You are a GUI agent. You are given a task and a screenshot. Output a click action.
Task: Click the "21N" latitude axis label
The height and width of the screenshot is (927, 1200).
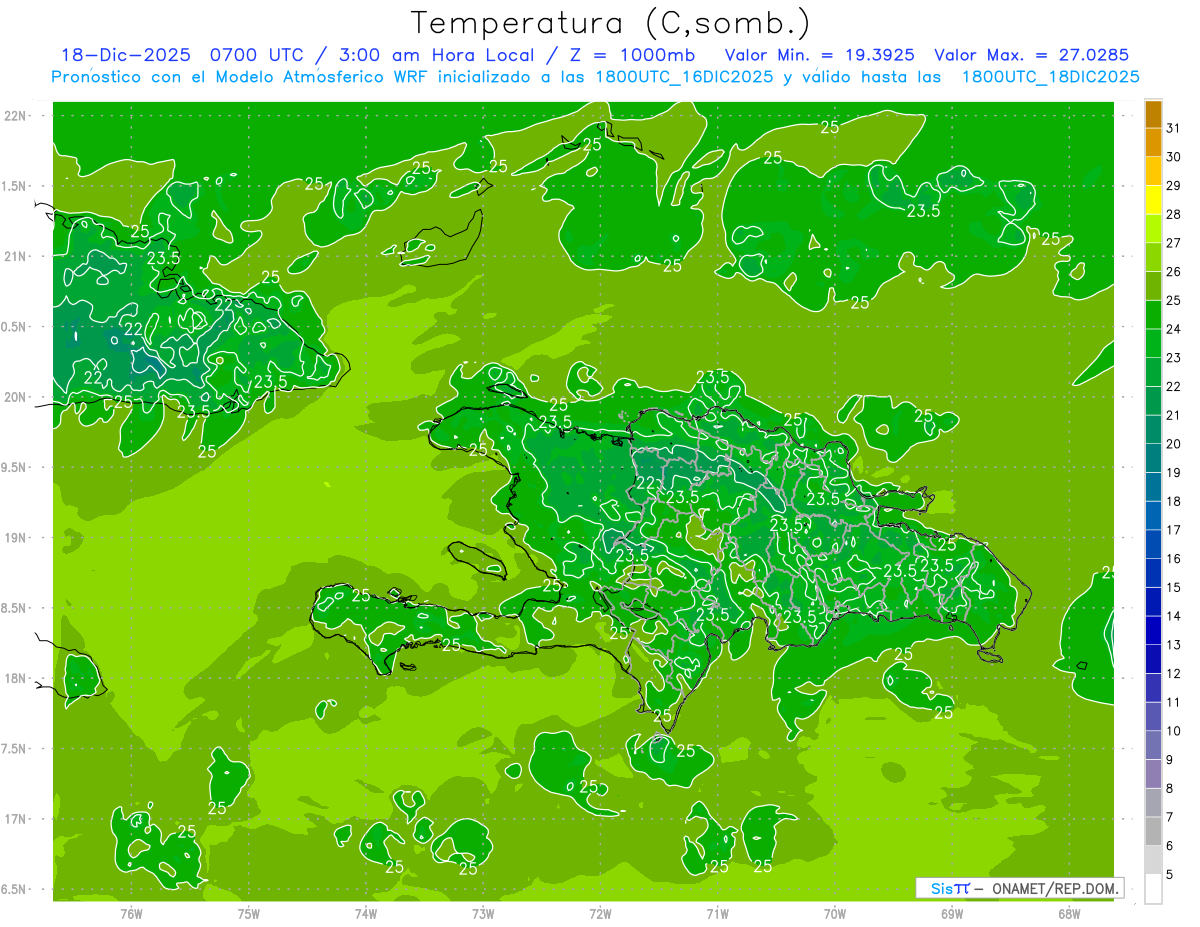pyautogui.click(x=15, y=256)
